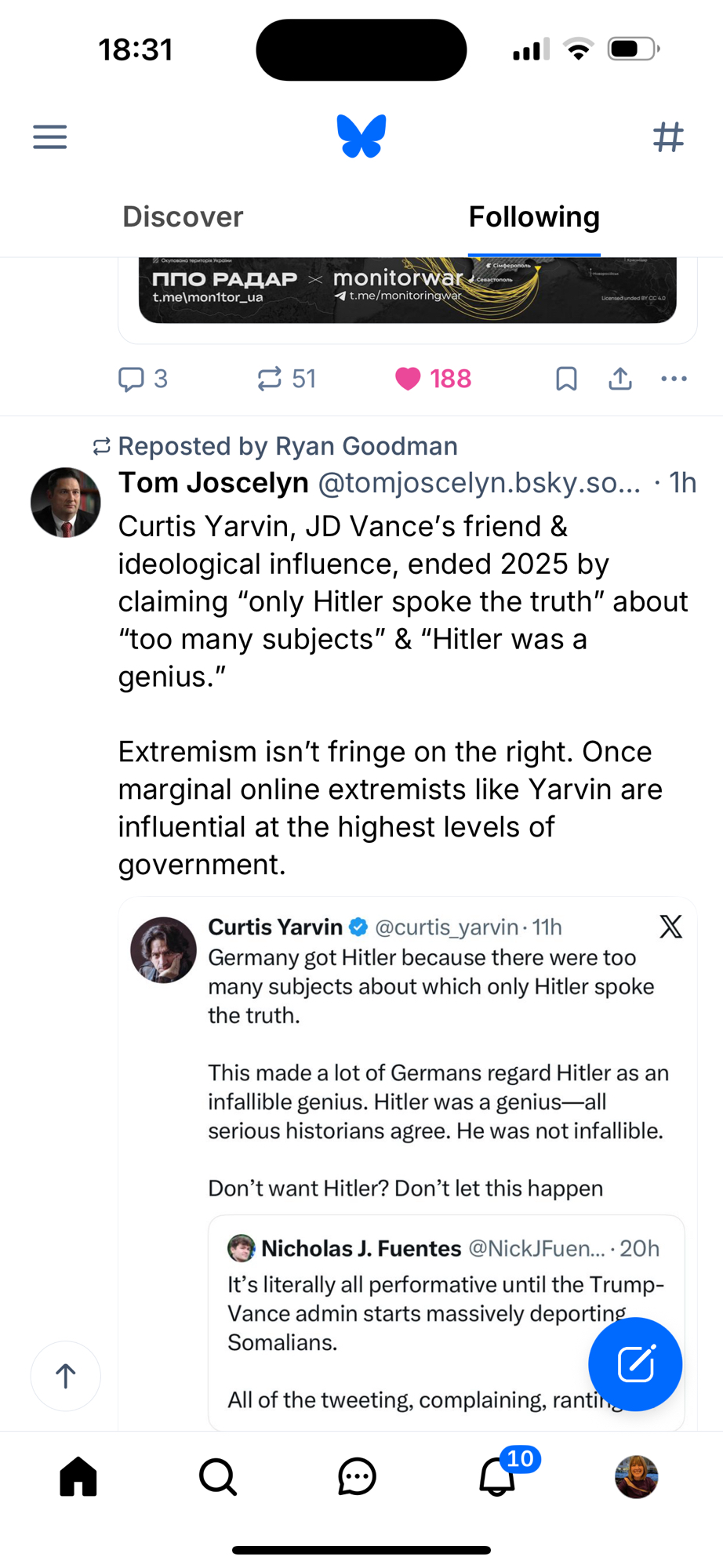The width and height of the screenshot is (723, 1568).
Task: Share the post via share icon
Action: click(620, 379)
